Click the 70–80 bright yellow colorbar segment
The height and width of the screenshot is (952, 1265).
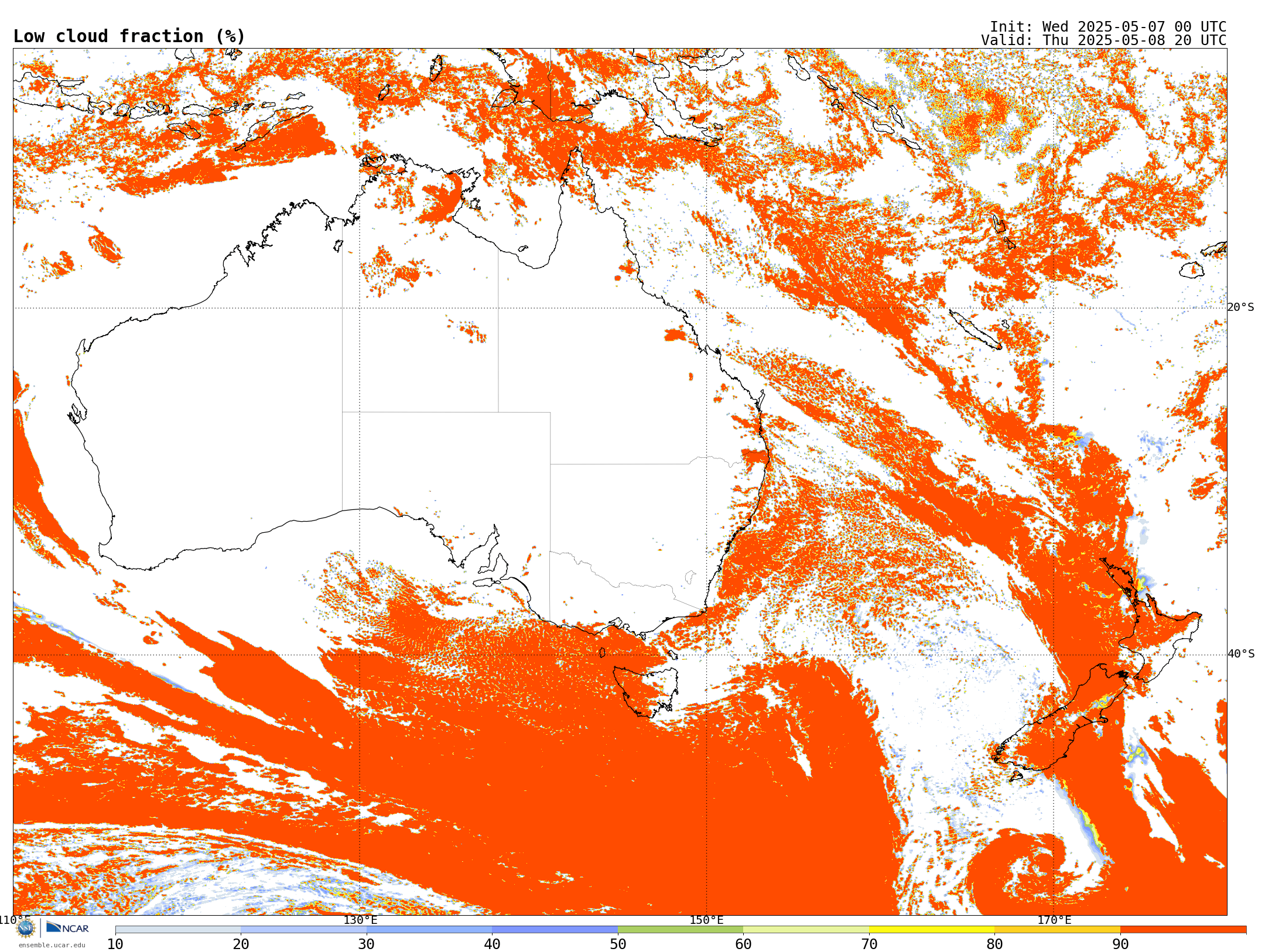[x=932, y=930]
